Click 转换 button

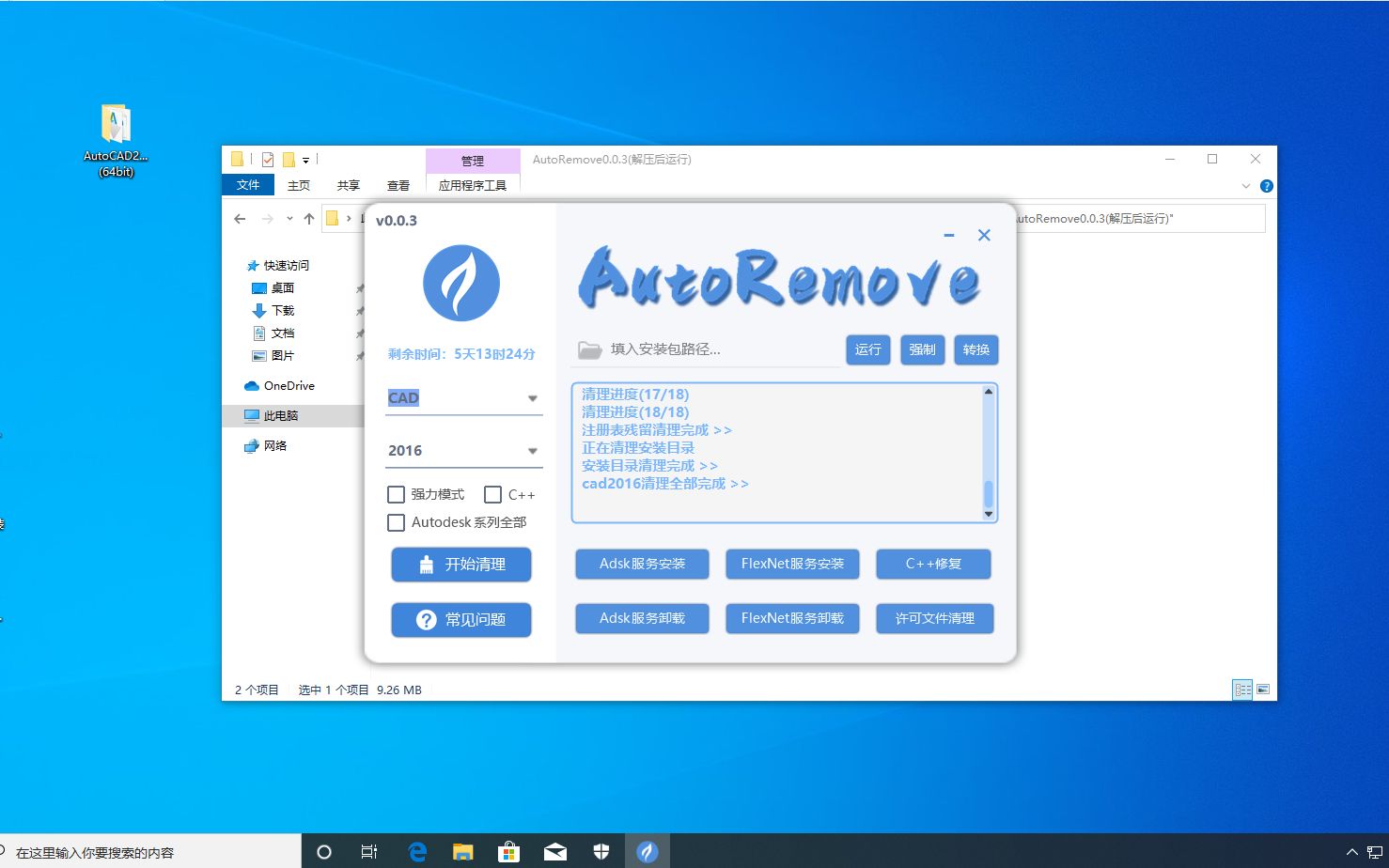click(976, 349)
